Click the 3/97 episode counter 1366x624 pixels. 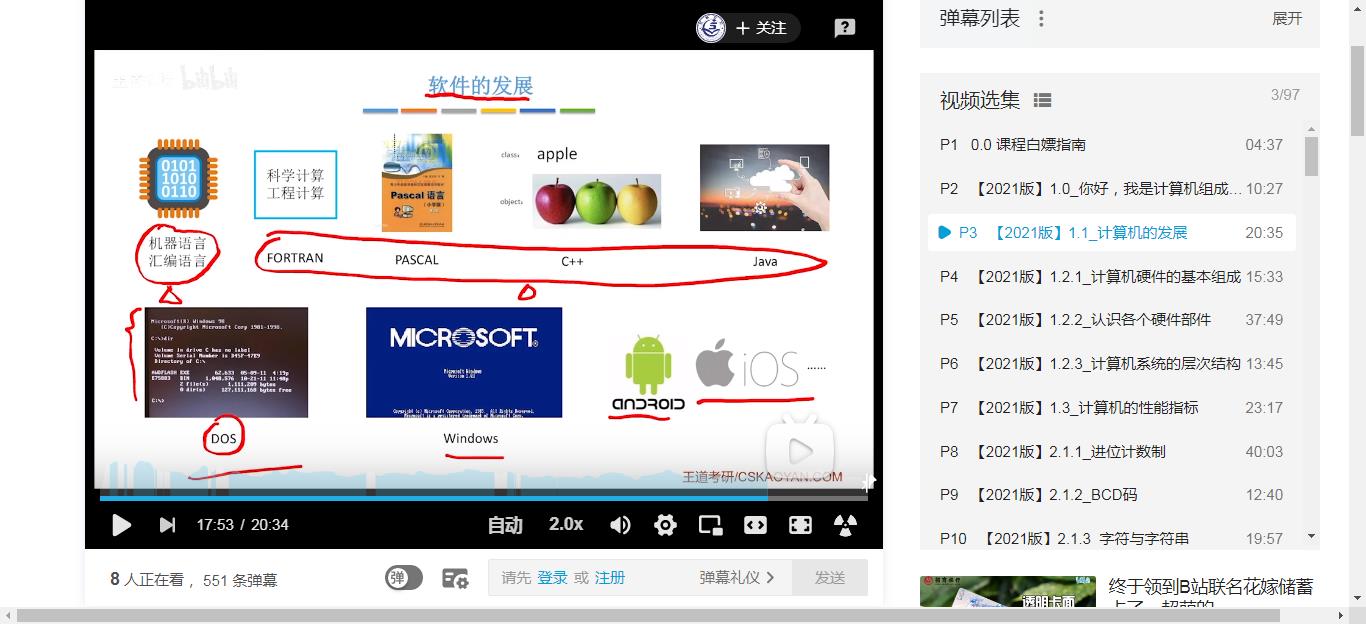pos(1285,95)
